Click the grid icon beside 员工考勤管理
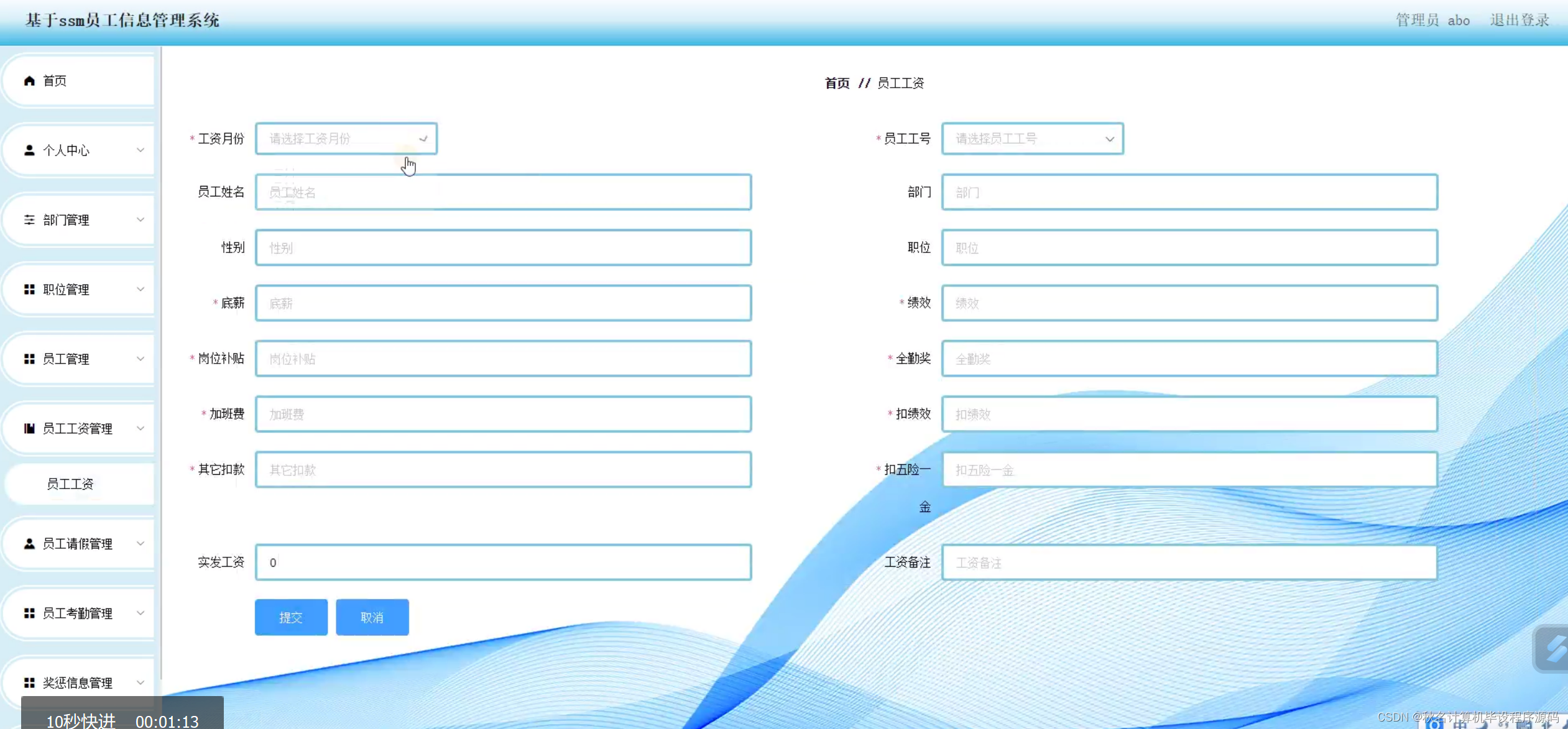The image size is (1568, 729). (29, 613)
